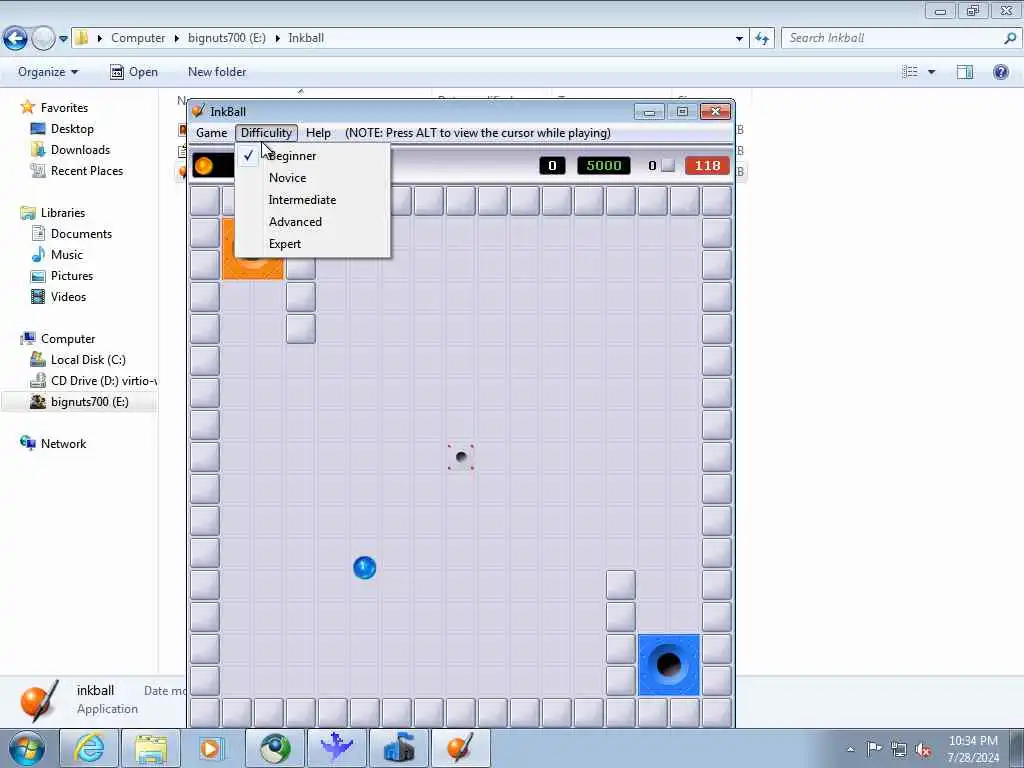Show hidden tray icons arrow

click(x=850, y=749)
